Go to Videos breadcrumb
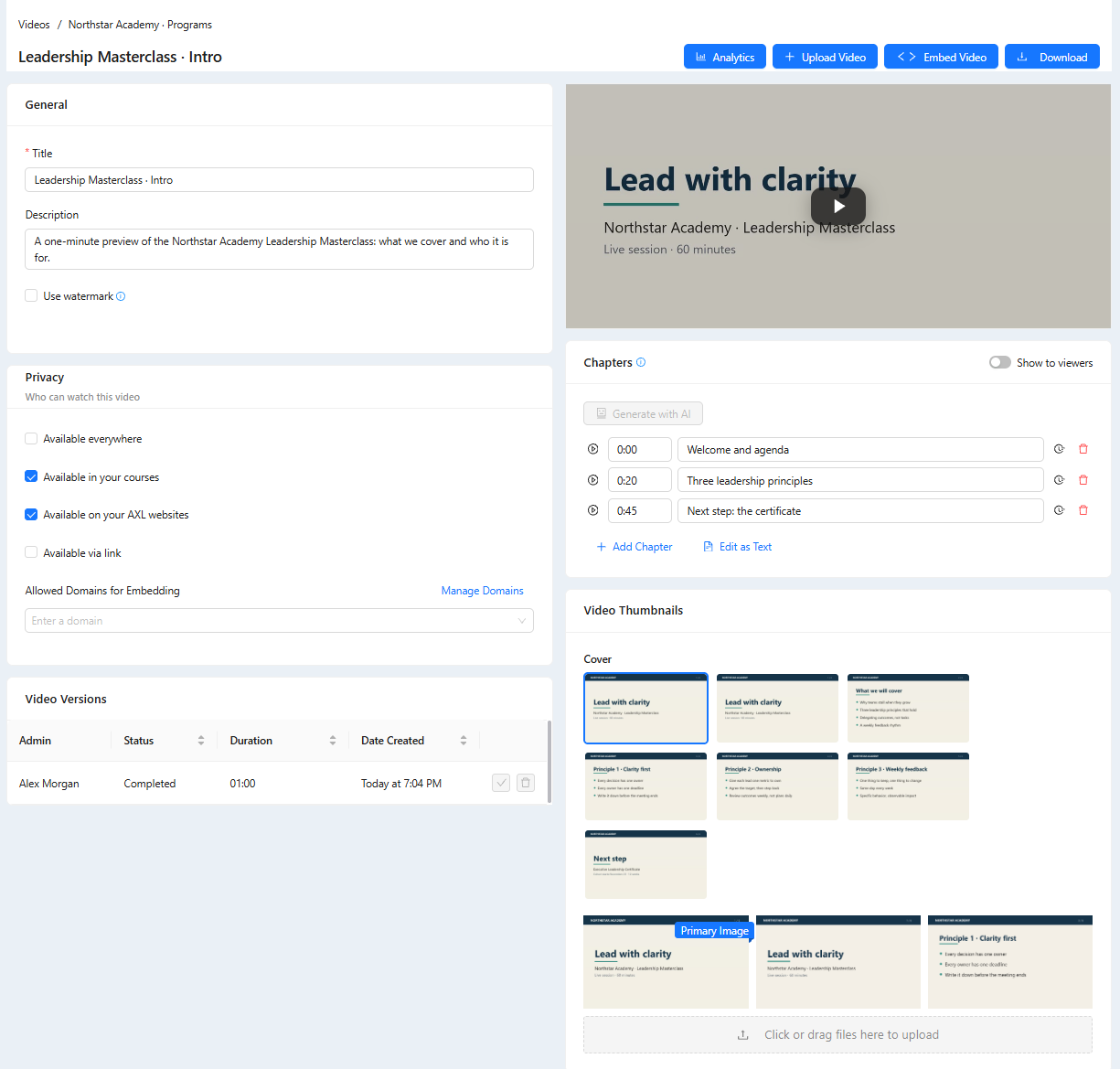This screenshot has width=1120, height=1069. 34,24
